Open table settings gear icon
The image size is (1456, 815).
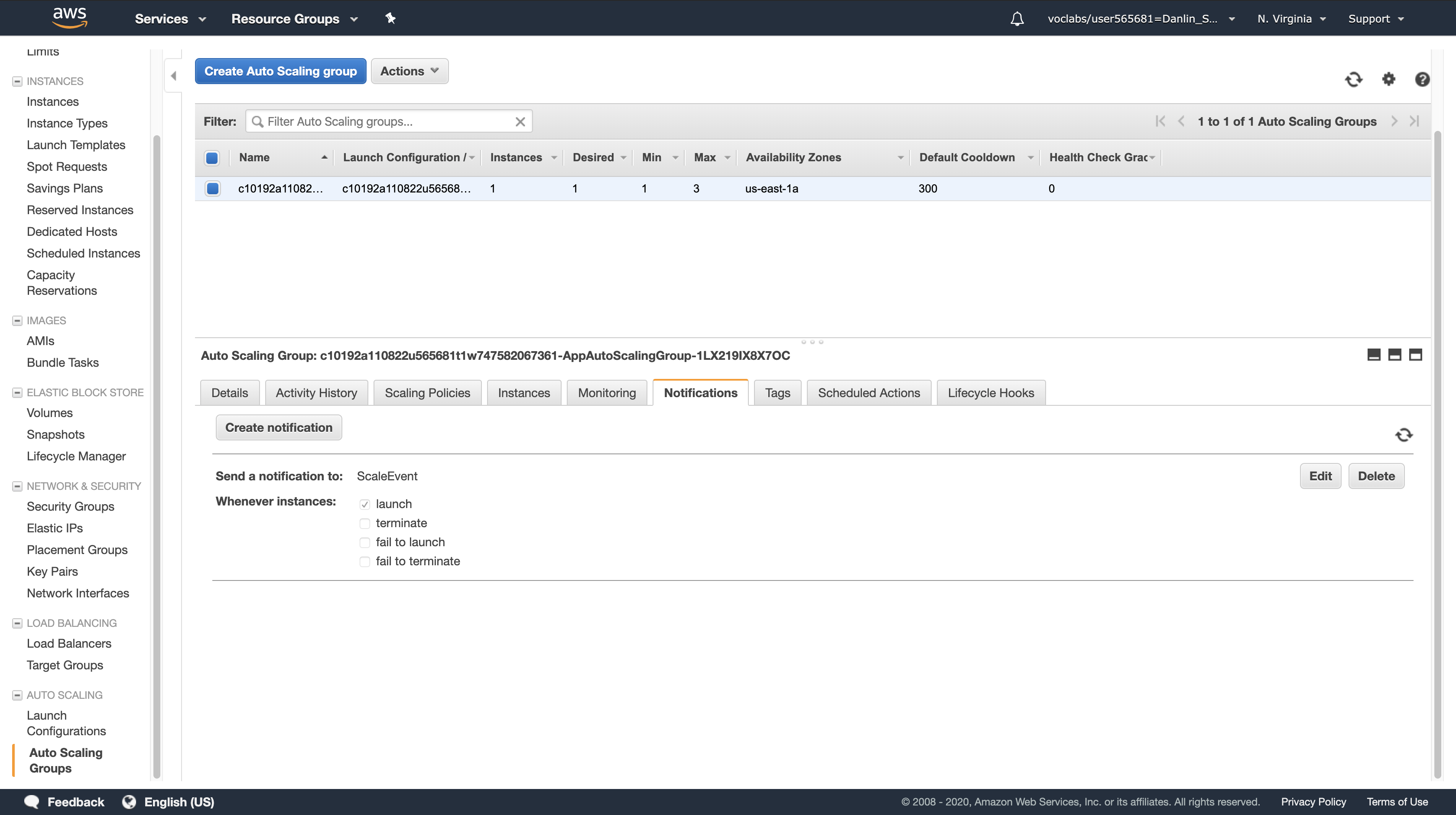[1388, 79]
